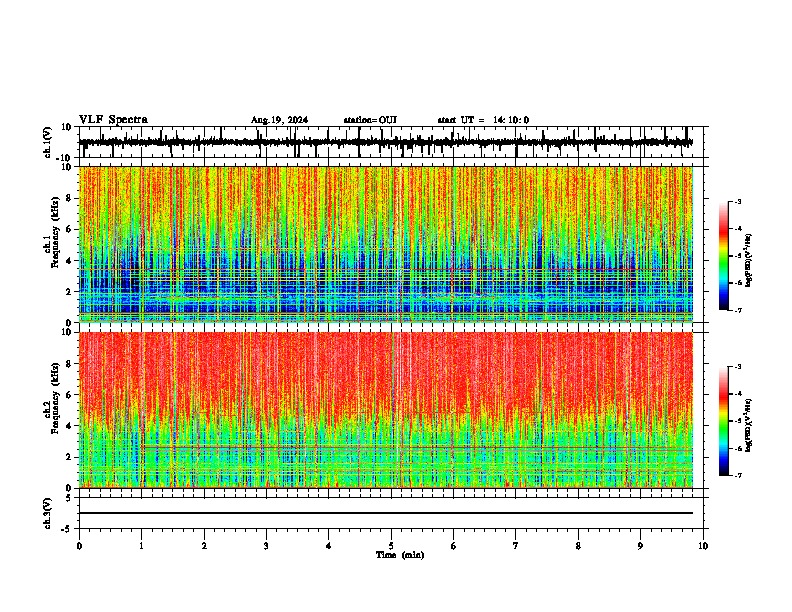Click time axis tick label "5"

(391, 546)
